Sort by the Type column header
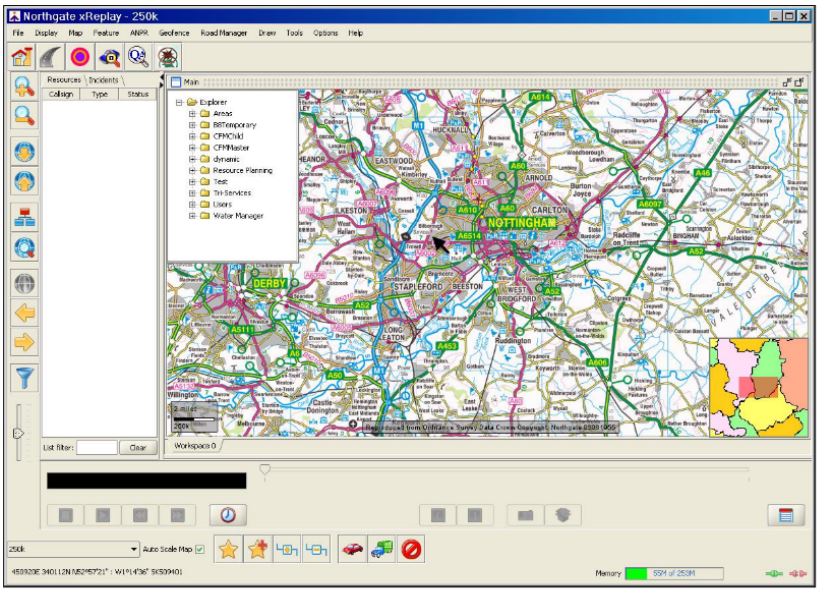Screen dimensions: 824x593 click(99, 94)
